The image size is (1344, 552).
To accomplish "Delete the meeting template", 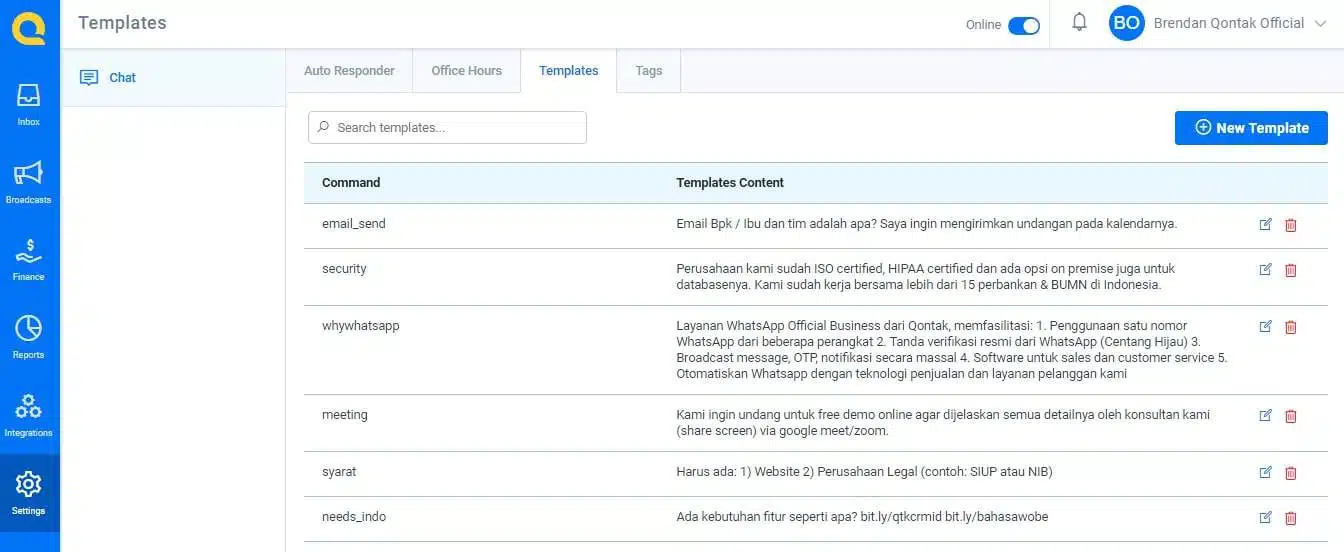I will coord(1290,416).
